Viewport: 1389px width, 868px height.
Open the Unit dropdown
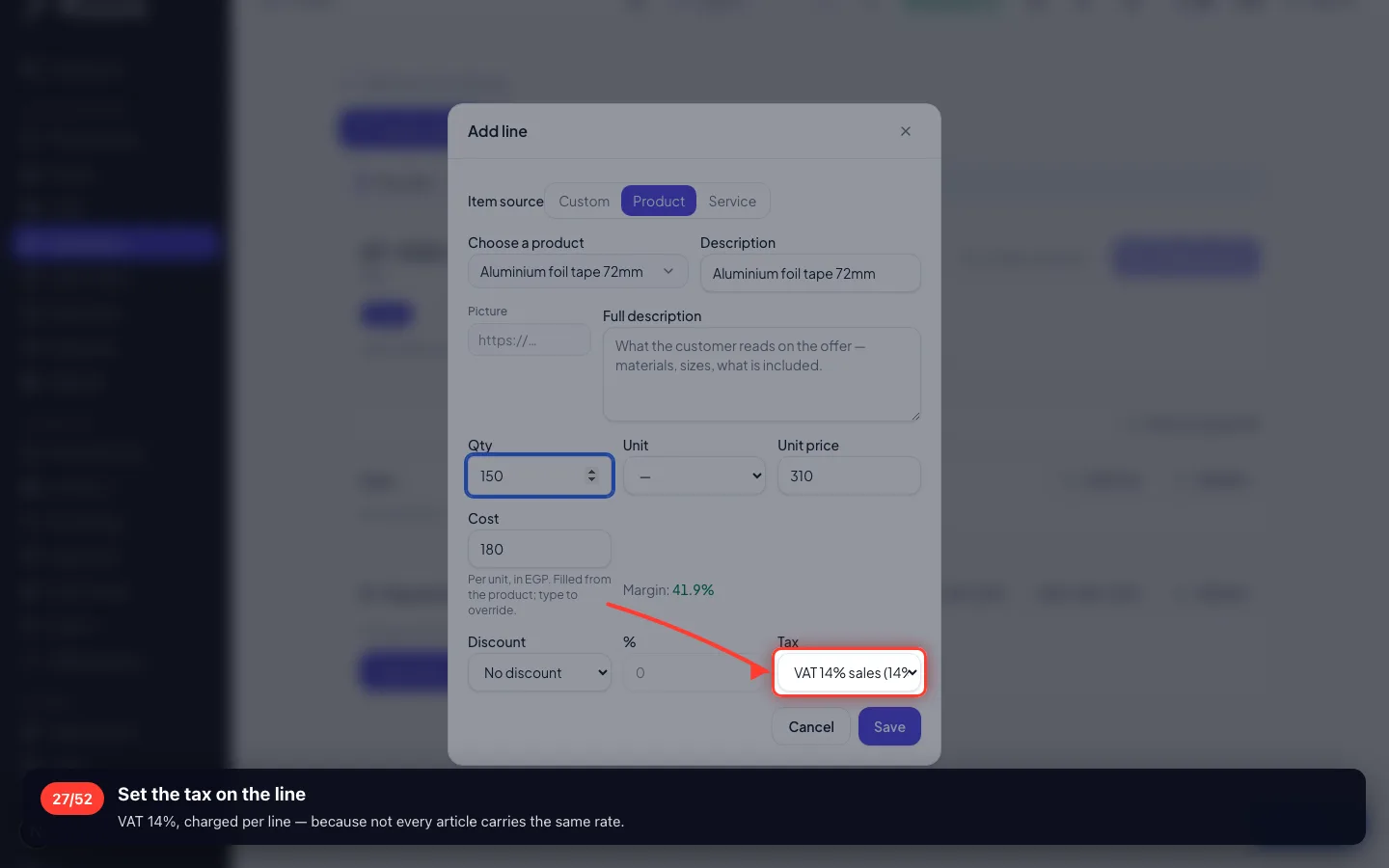pyautogui.click(x=694, y=476)
